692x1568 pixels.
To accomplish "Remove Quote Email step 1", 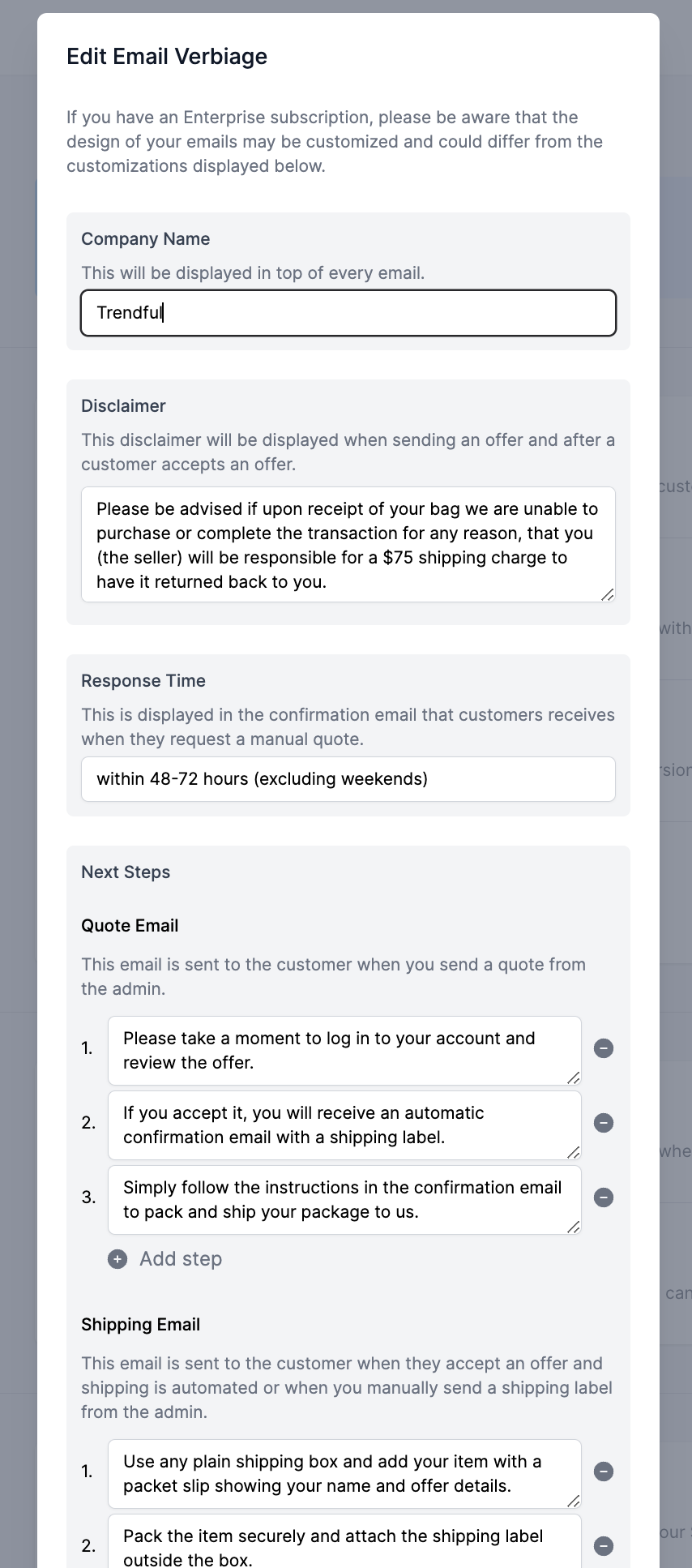I will [x=604, y=1048].
